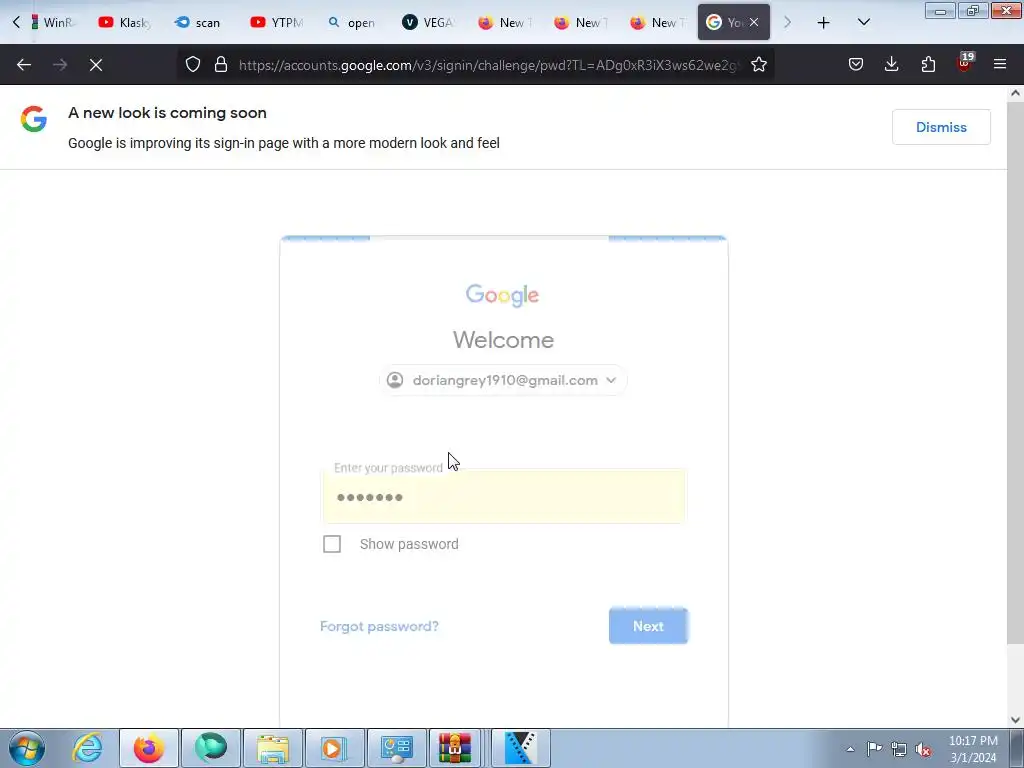This screenshot has width=1024, height=768.
Task: Go back using the browser back arrow
Action: [24, 65]
